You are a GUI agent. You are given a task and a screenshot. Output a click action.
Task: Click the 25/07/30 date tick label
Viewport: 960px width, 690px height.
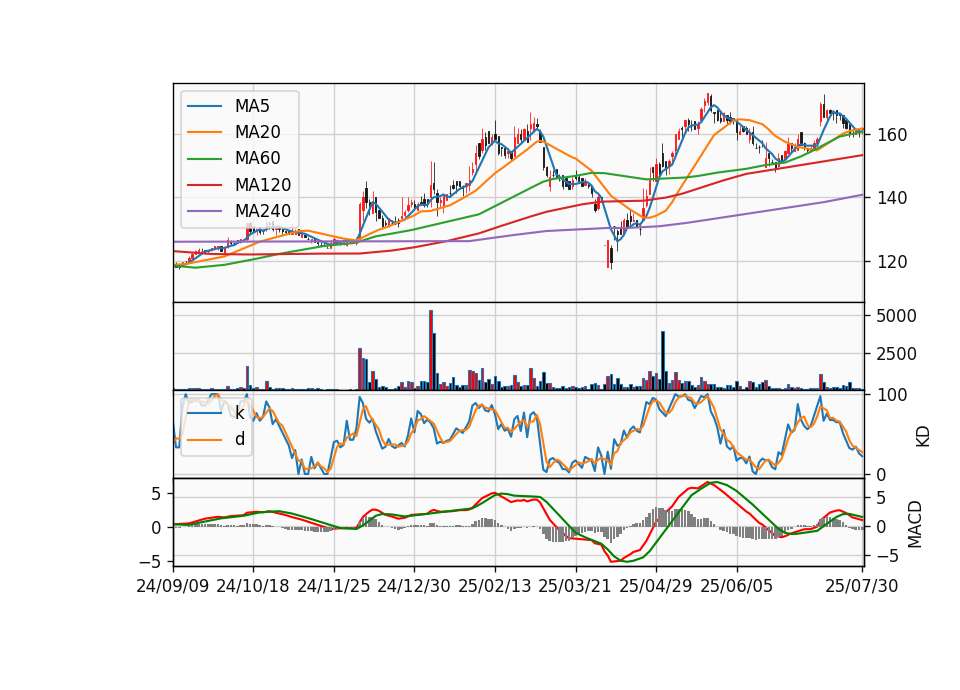tap(862, 586)
